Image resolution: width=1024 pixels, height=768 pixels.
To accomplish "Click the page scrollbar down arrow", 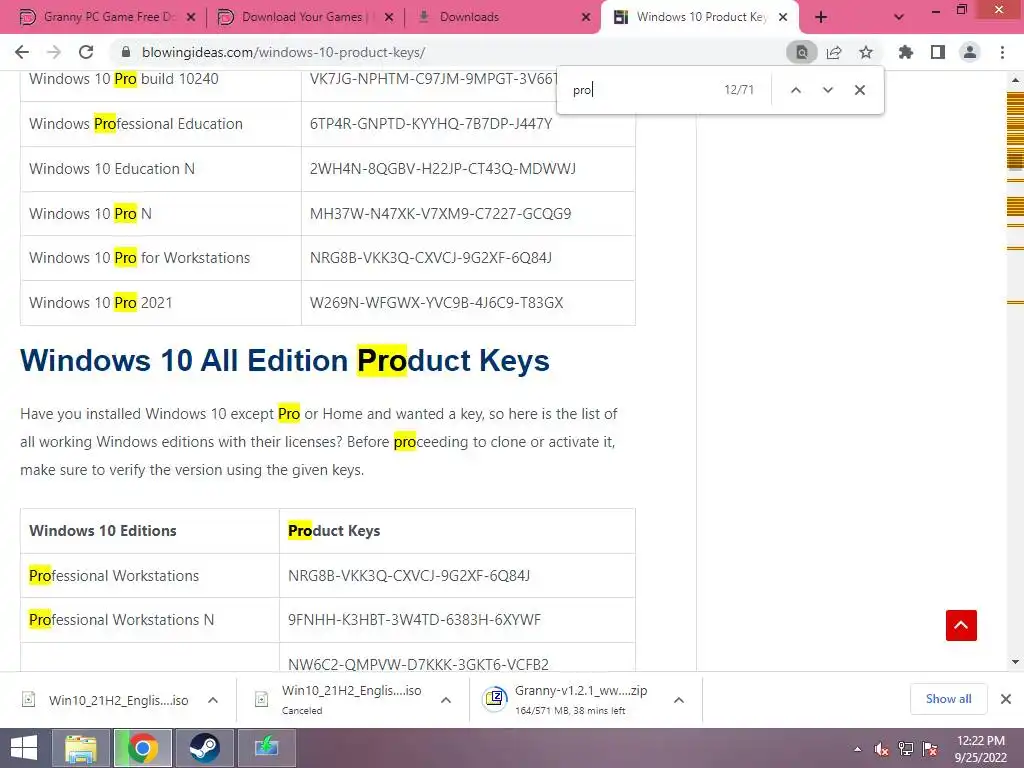I will point(1015,662).
